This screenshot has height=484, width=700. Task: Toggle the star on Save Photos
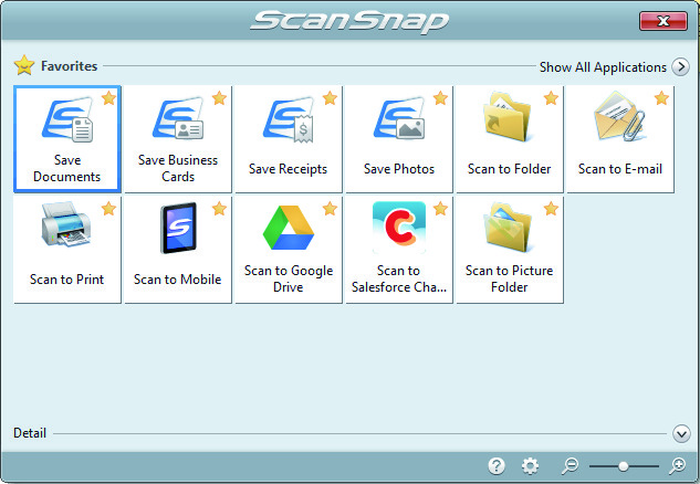(x=440, y=98)
